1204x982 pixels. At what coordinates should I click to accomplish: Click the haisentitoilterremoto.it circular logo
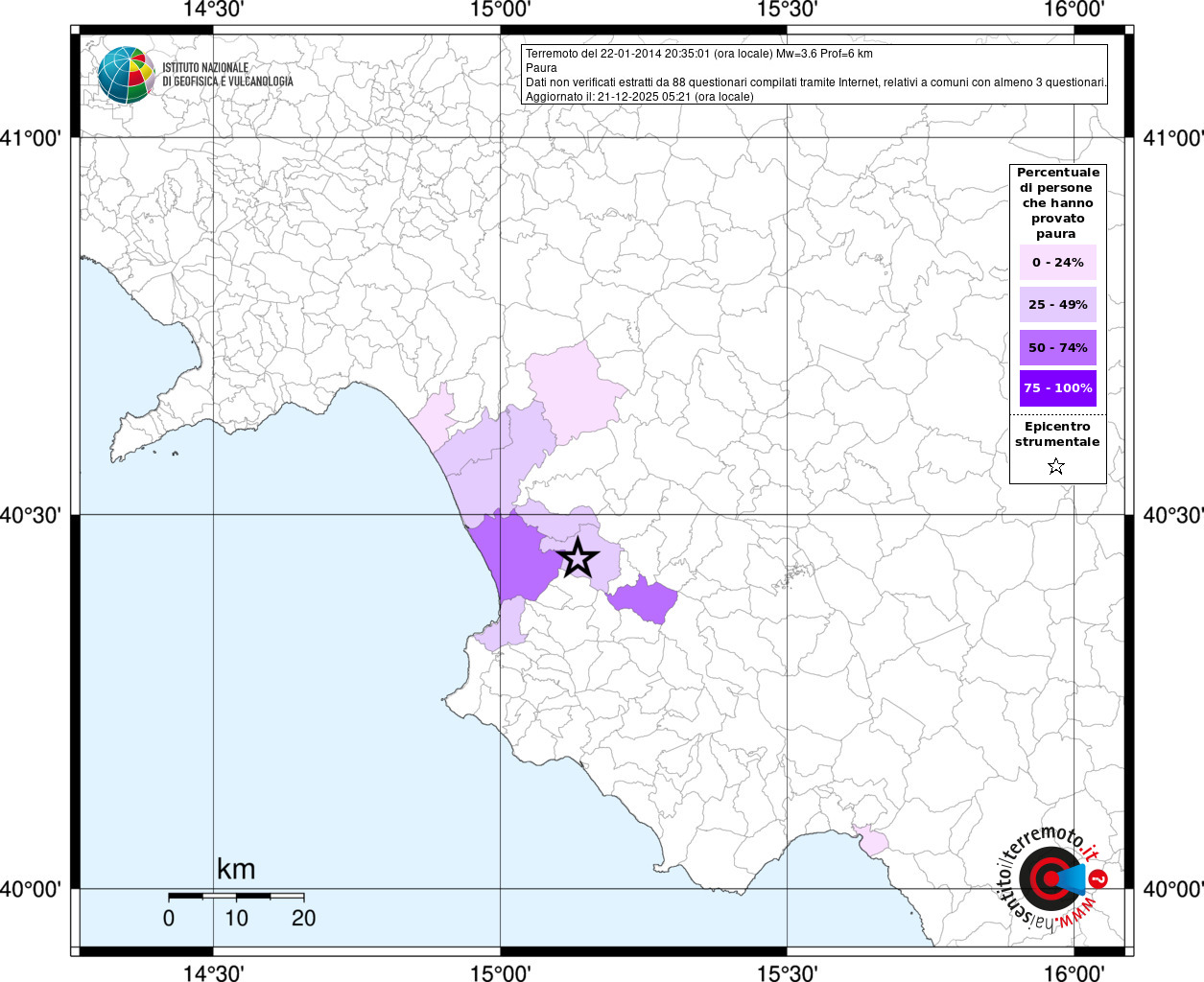point(1054,877)
